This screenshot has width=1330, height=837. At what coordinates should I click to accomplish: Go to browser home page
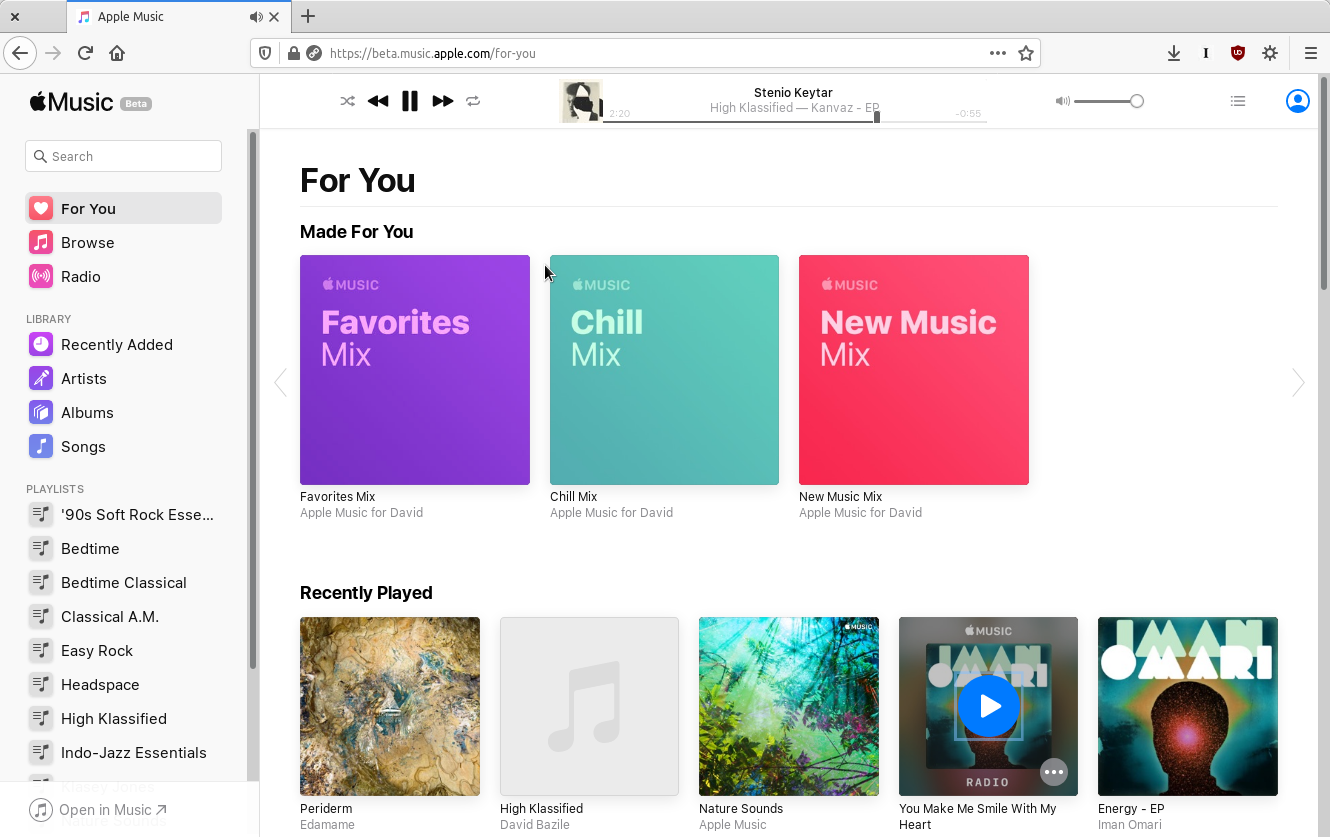117,53
